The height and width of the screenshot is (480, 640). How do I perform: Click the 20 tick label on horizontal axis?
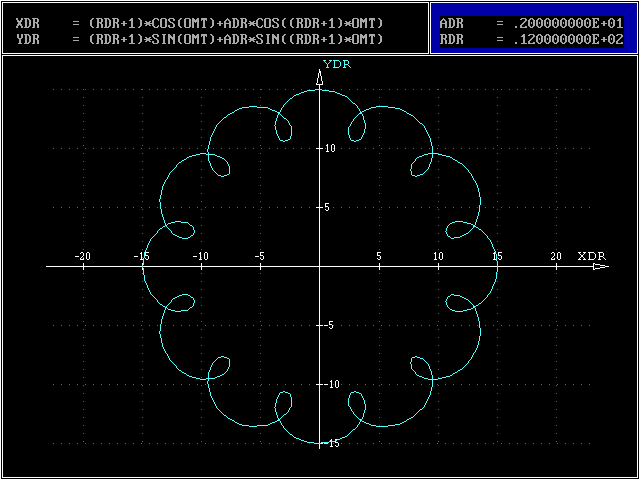click(x=556, y=256)
